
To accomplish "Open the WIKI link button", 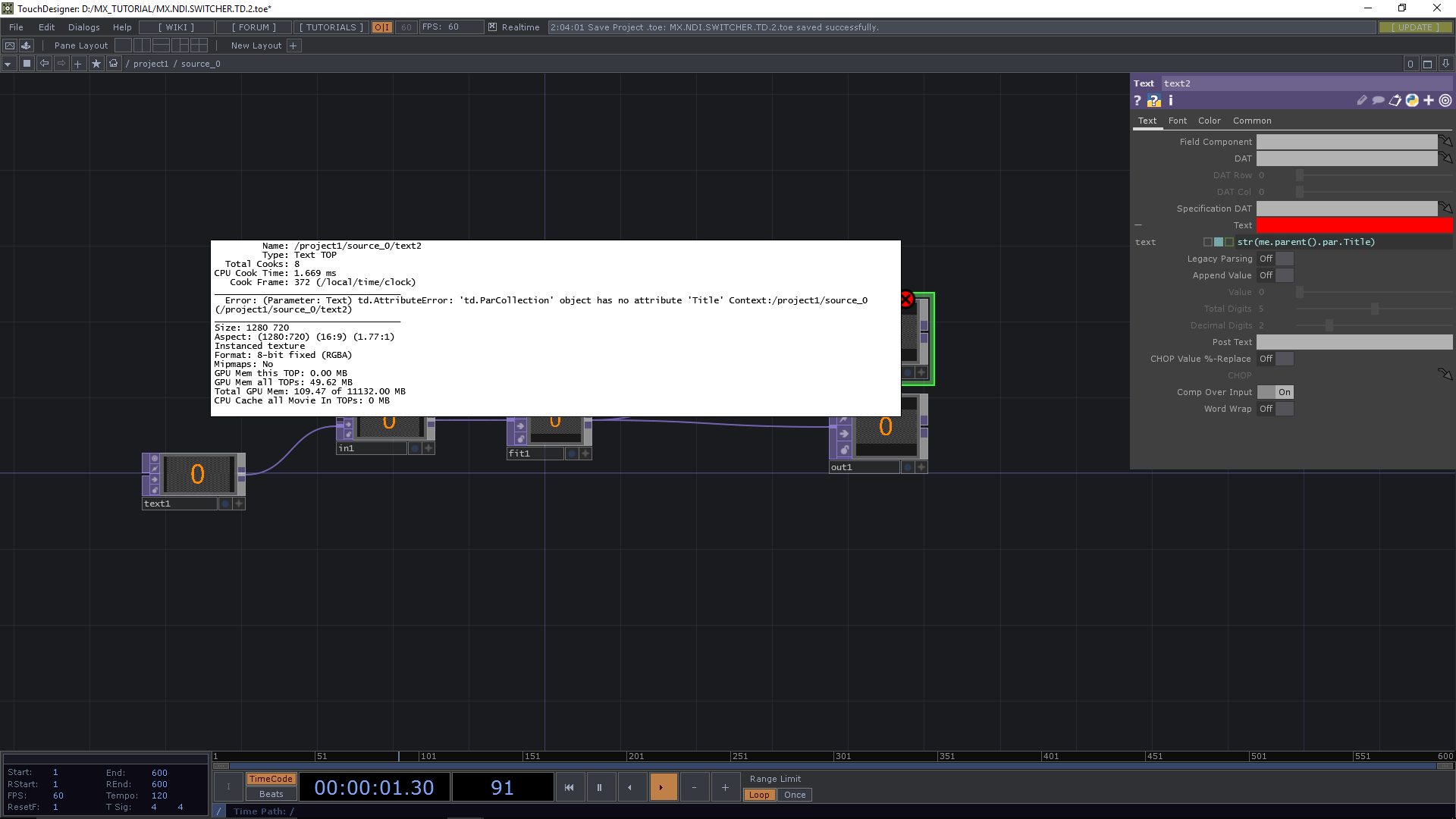I will [177, 27].
